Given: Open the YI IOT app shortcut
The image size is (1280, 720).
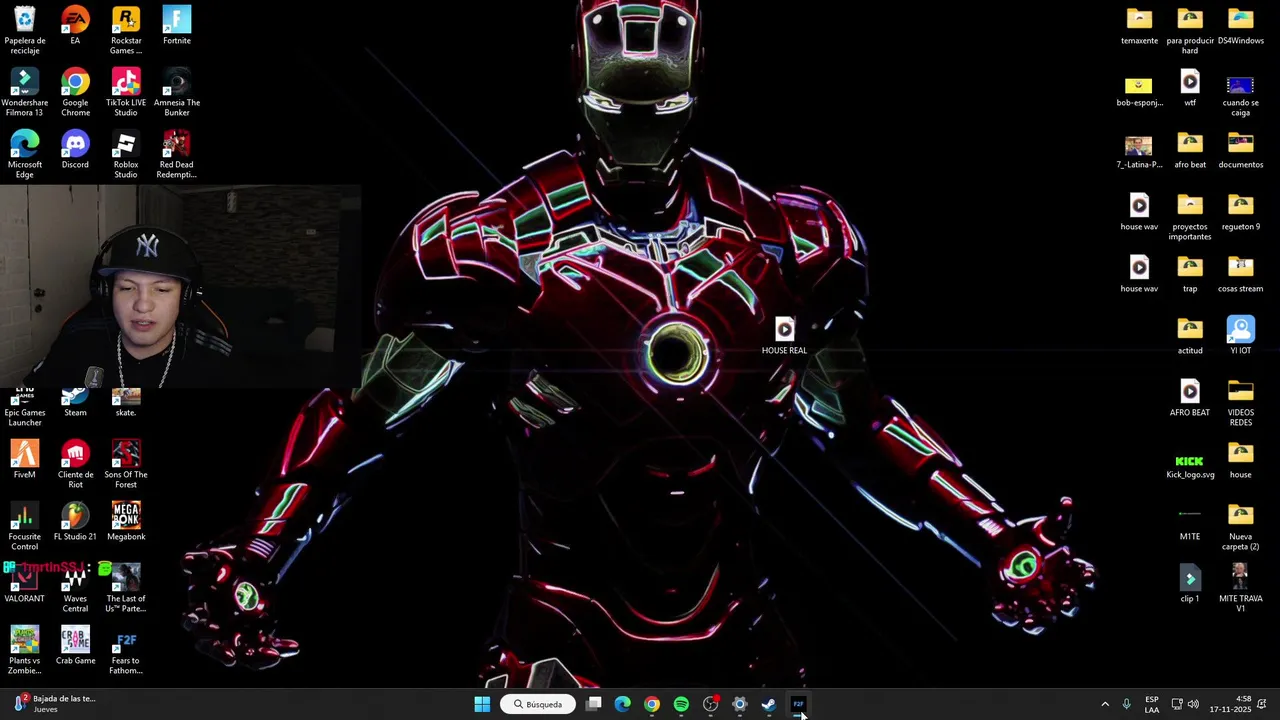Looking at the screenshot, I should coord(1240,336).
